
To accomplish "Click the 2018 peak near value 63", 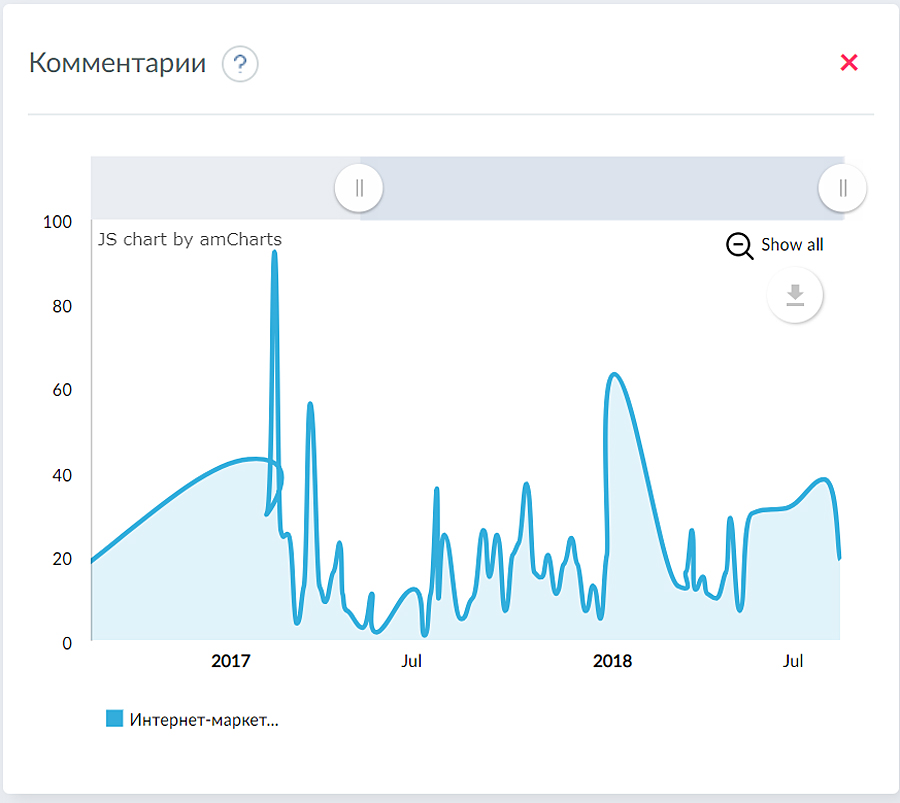I will [x=614, y=375].
